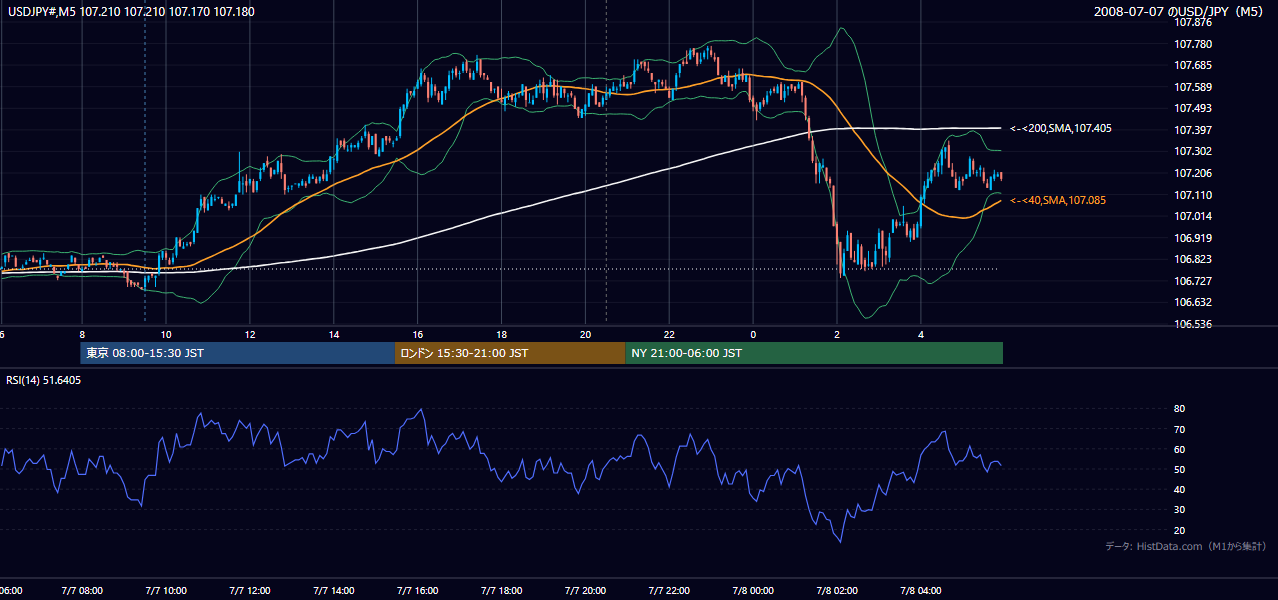Click hour tick 2 under the price chart
This screenshot has height=600, width=1278.
tap(838, 335)
